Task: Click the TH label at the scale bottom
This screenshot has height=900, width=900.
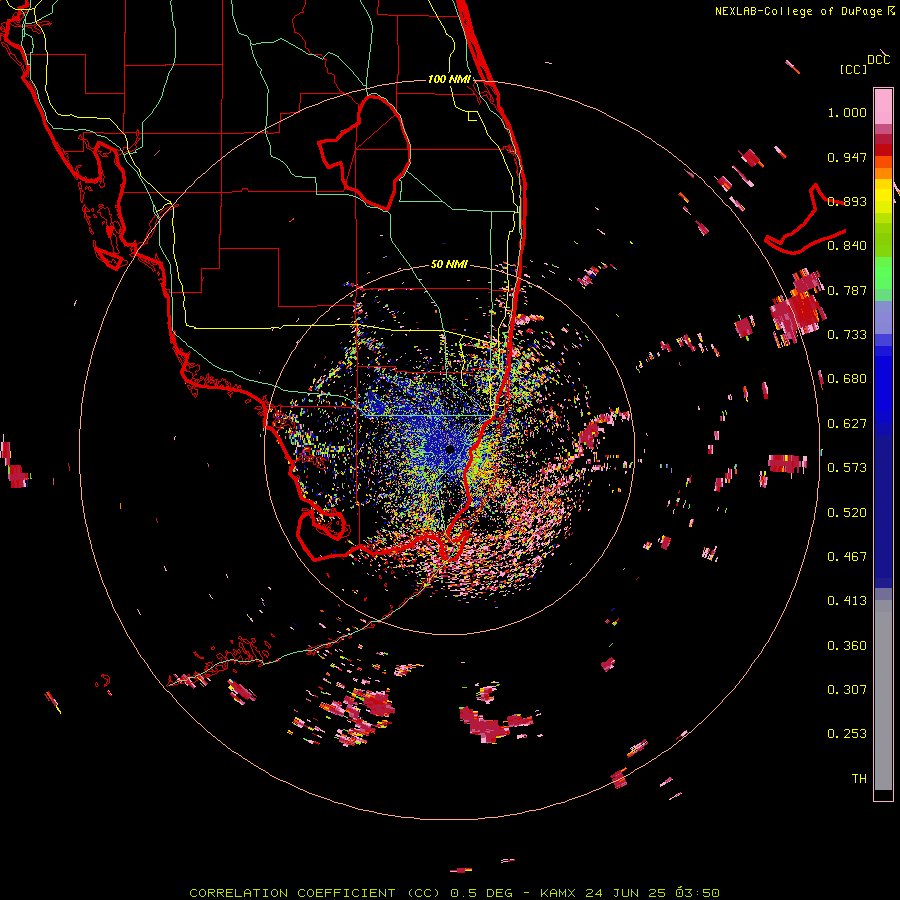Action: point(859,779)
